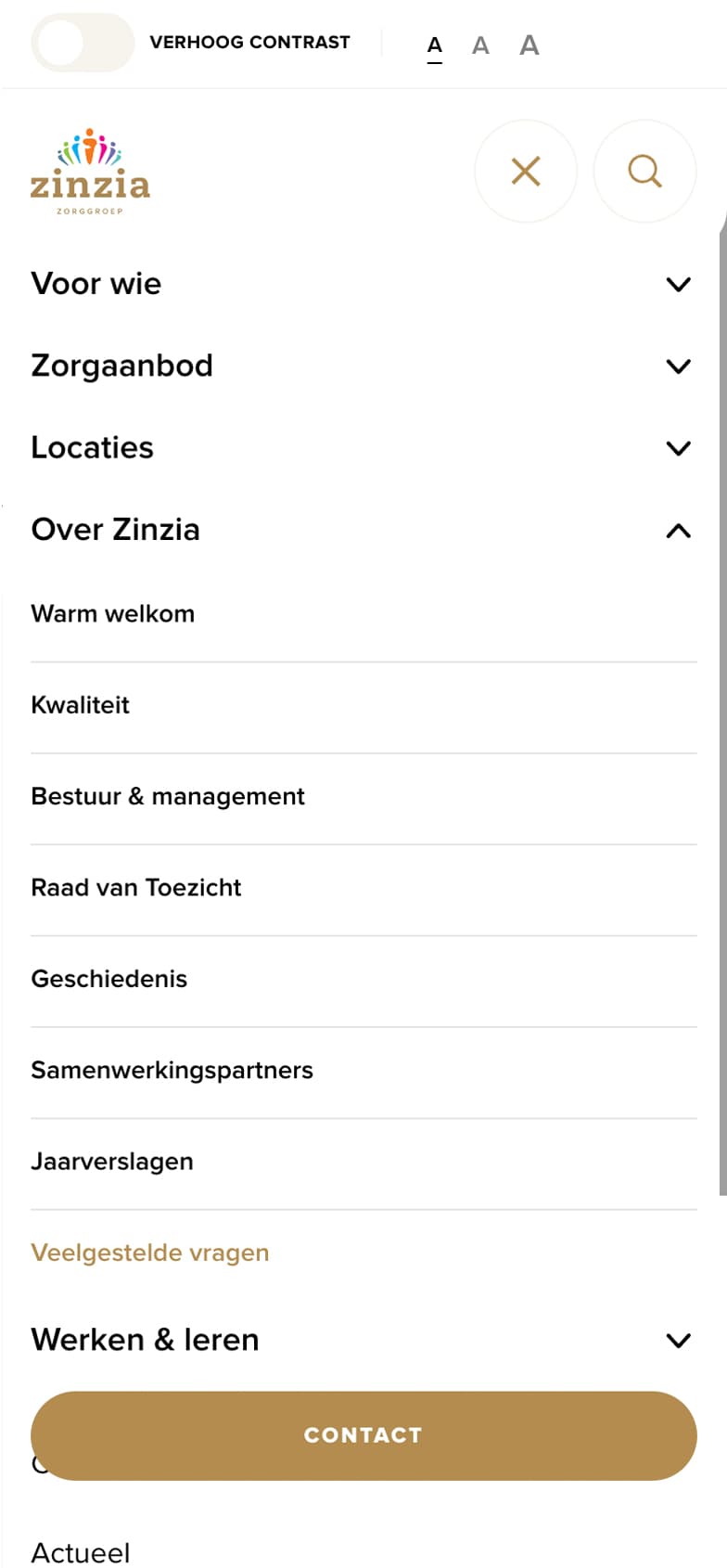The width and height of the screenshot is (727, 1568).
Task: Select the largest font size A
Action: (x=529, y=45)
